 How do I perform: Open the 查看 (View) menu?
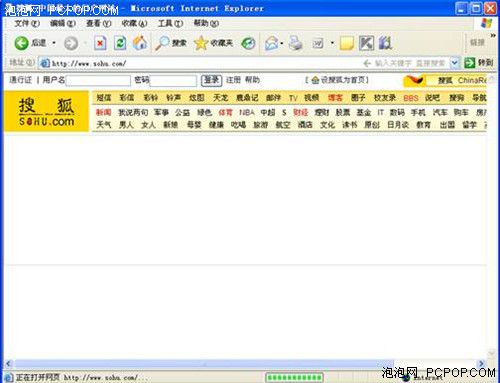tap(99, 23)
